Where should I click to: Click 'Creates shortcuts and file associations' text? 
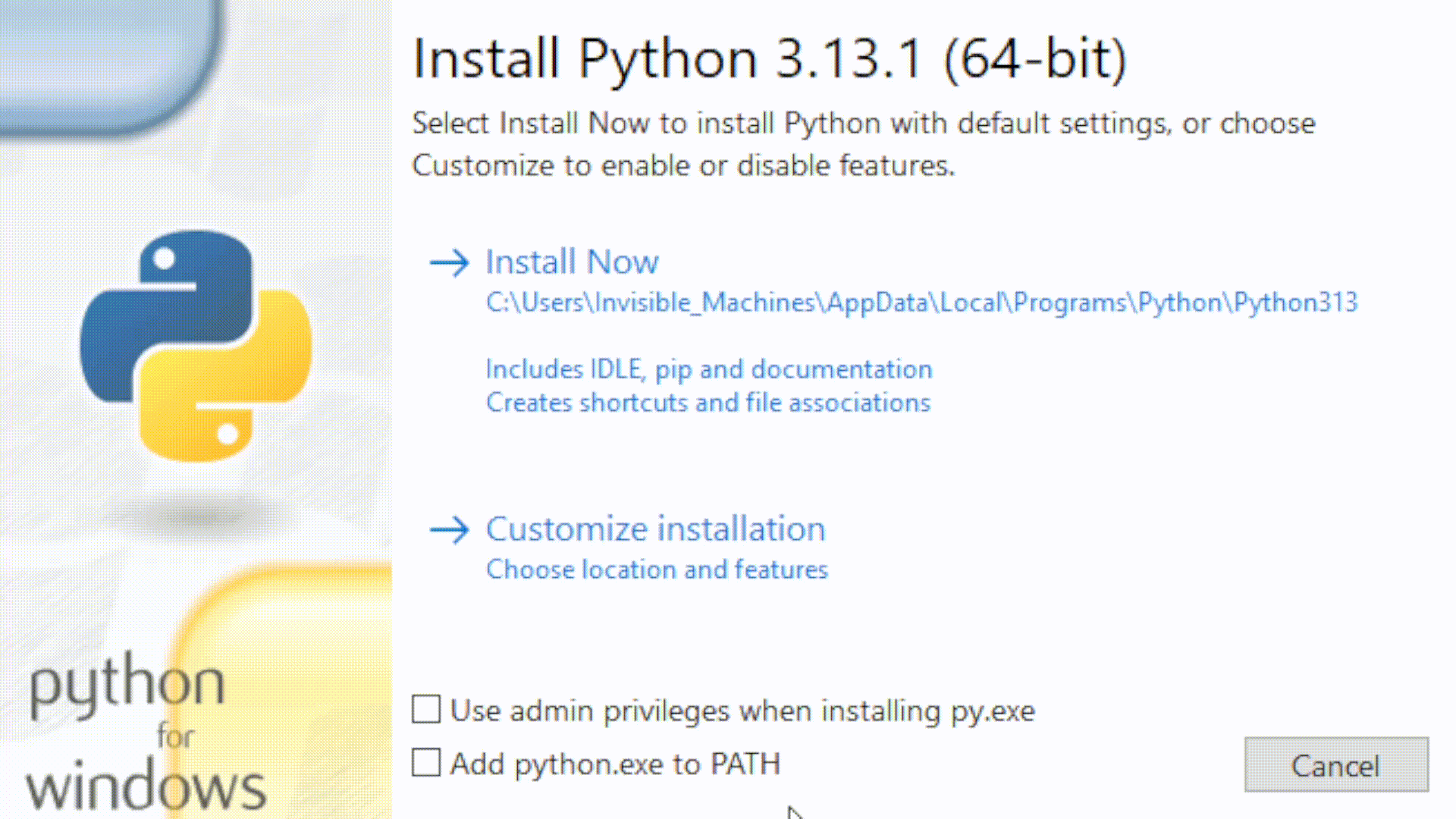click(708, 403)
